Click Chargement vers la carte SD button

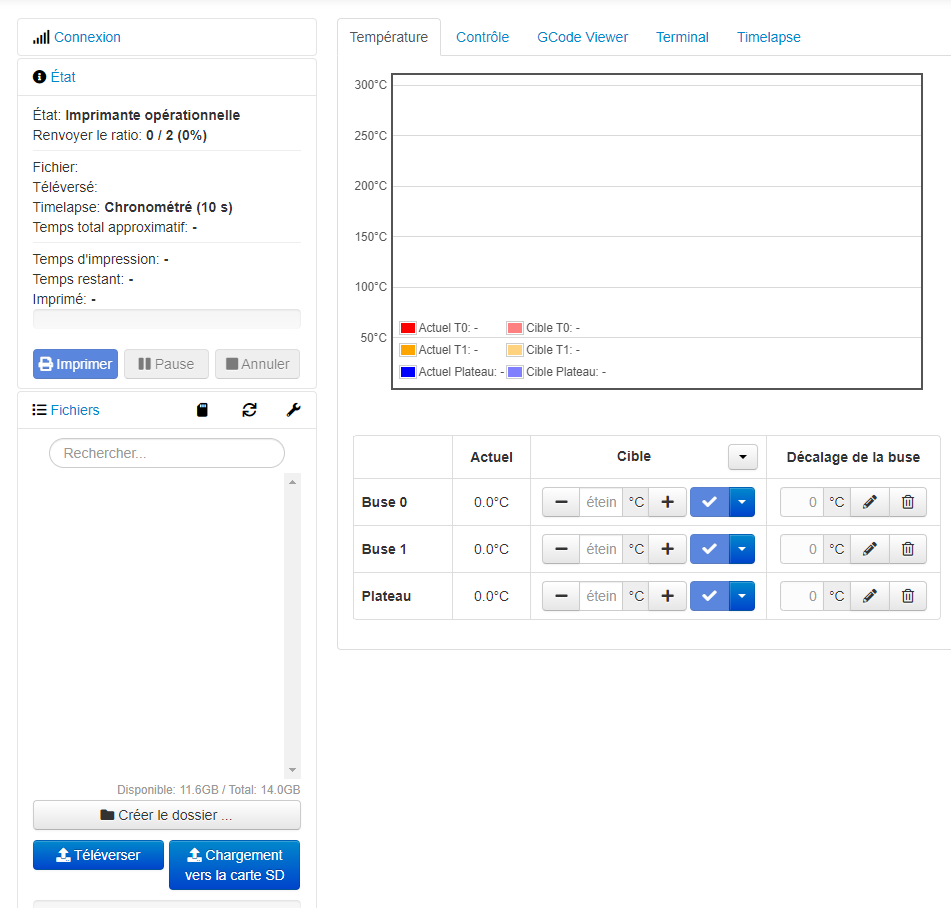point(234,865)
